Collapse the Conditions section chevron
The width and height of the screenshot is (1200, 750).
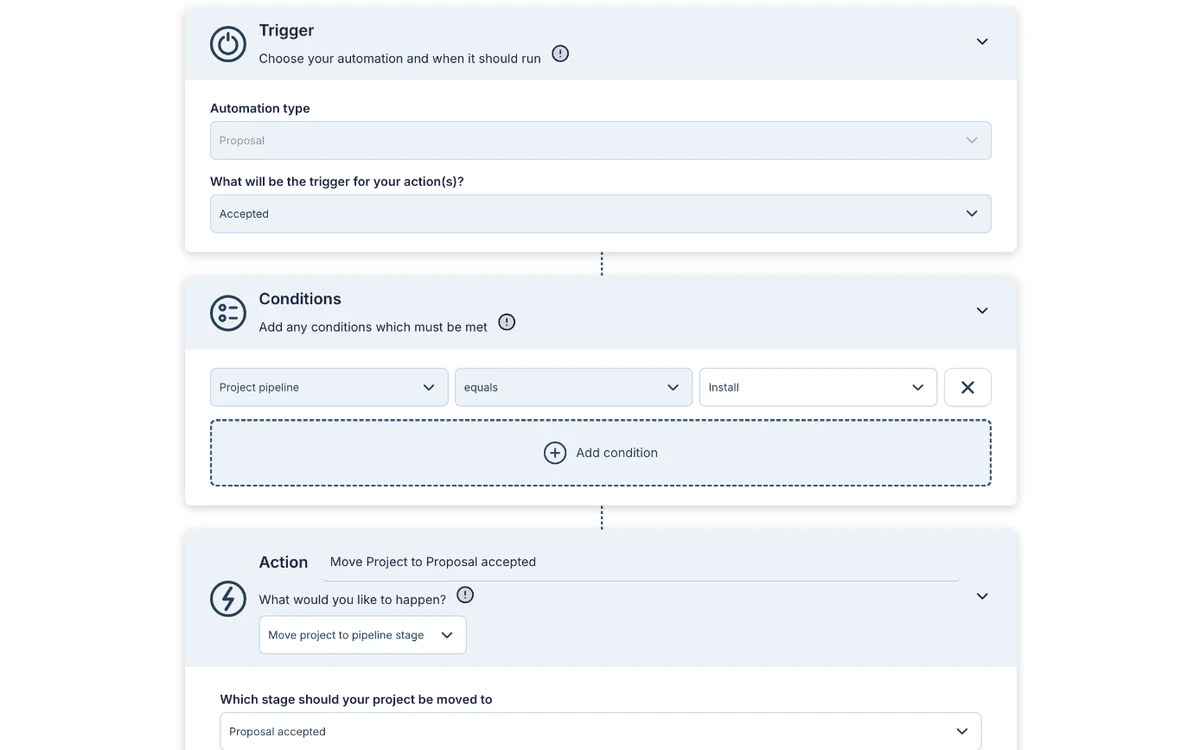[x=982, y=311]
